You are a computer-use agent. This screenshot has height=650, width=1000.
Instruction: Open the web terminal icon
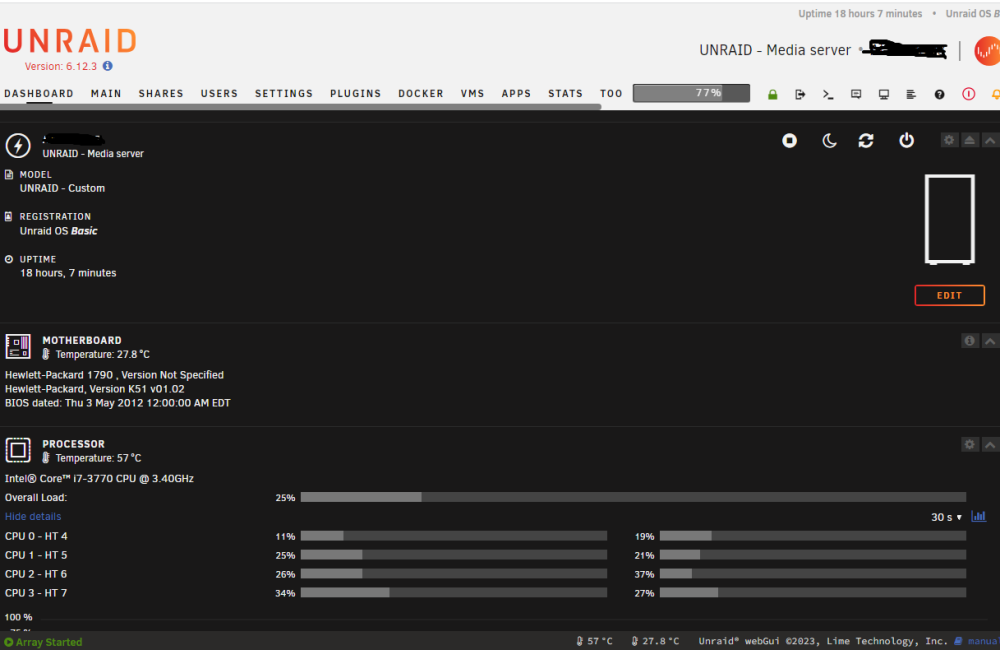tap(828, 94)
